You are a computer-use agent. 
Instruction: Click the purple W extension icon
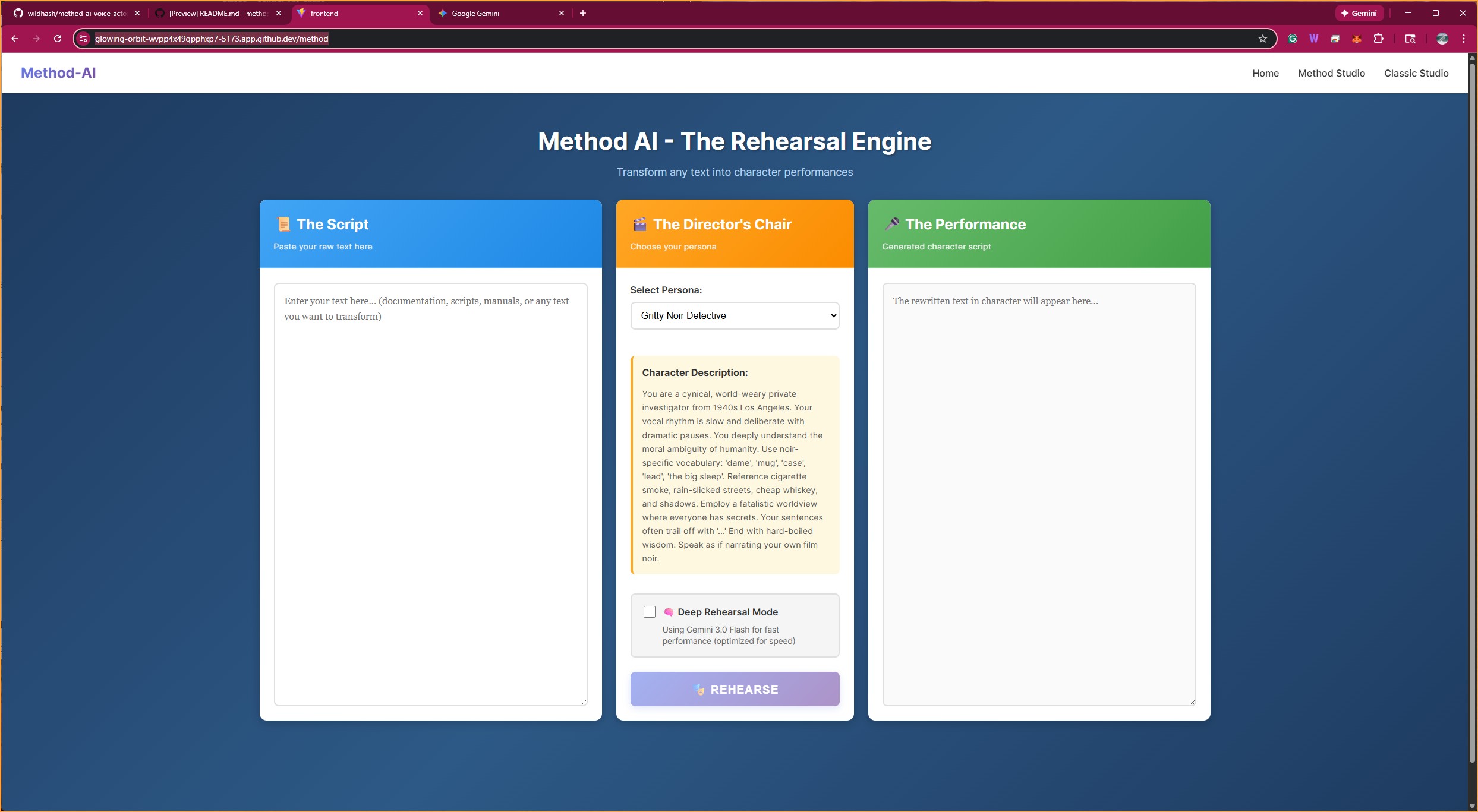[x=1313, y=39]
